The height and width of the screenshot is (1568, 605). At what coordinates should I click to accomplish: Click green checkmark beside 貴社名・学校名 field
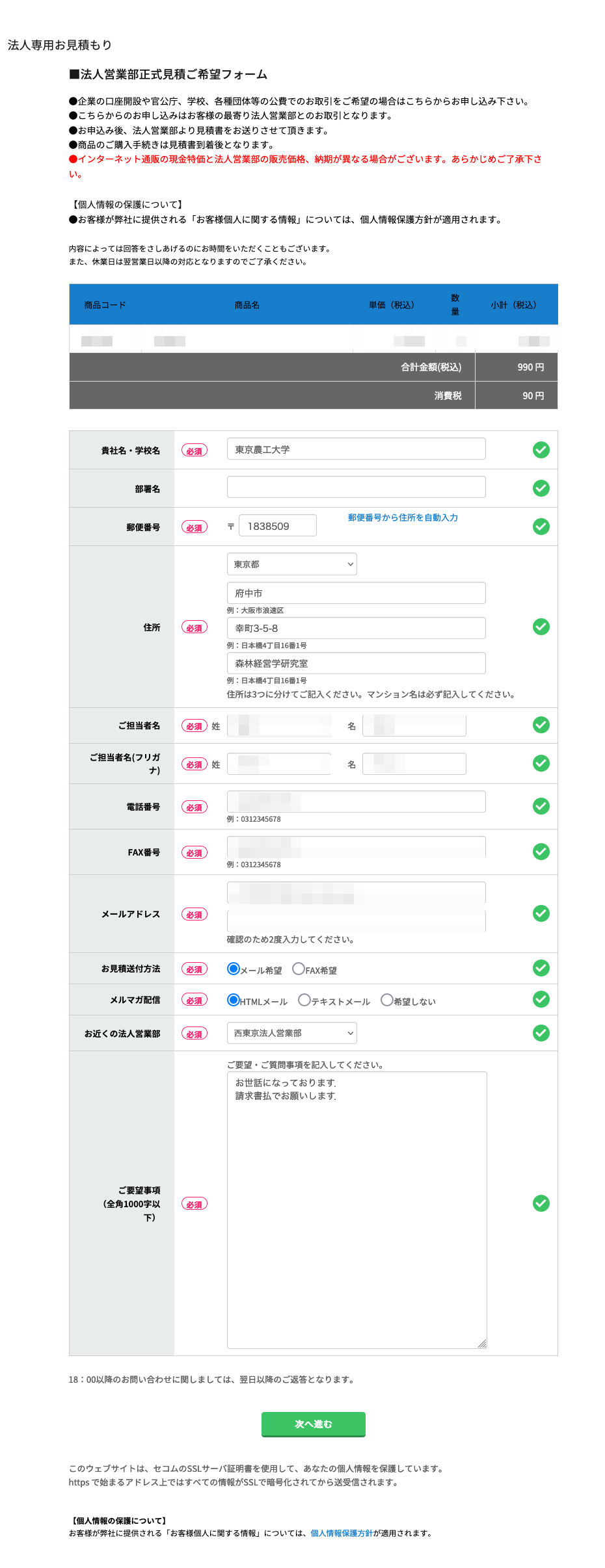coord(541,450)
